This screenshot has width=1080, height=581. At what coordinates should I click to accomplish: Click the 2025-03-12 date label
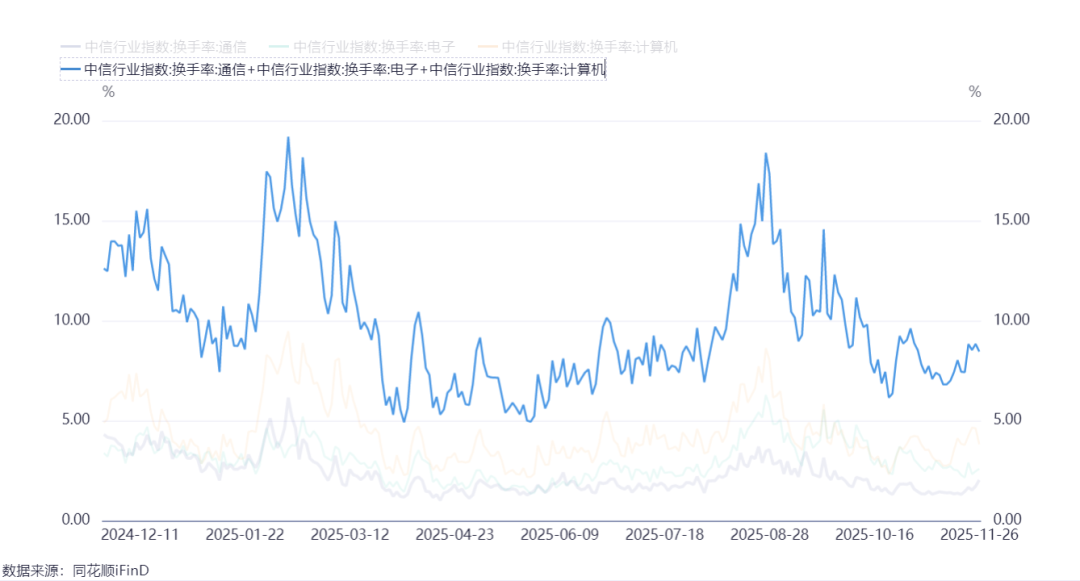click(350, 535)
